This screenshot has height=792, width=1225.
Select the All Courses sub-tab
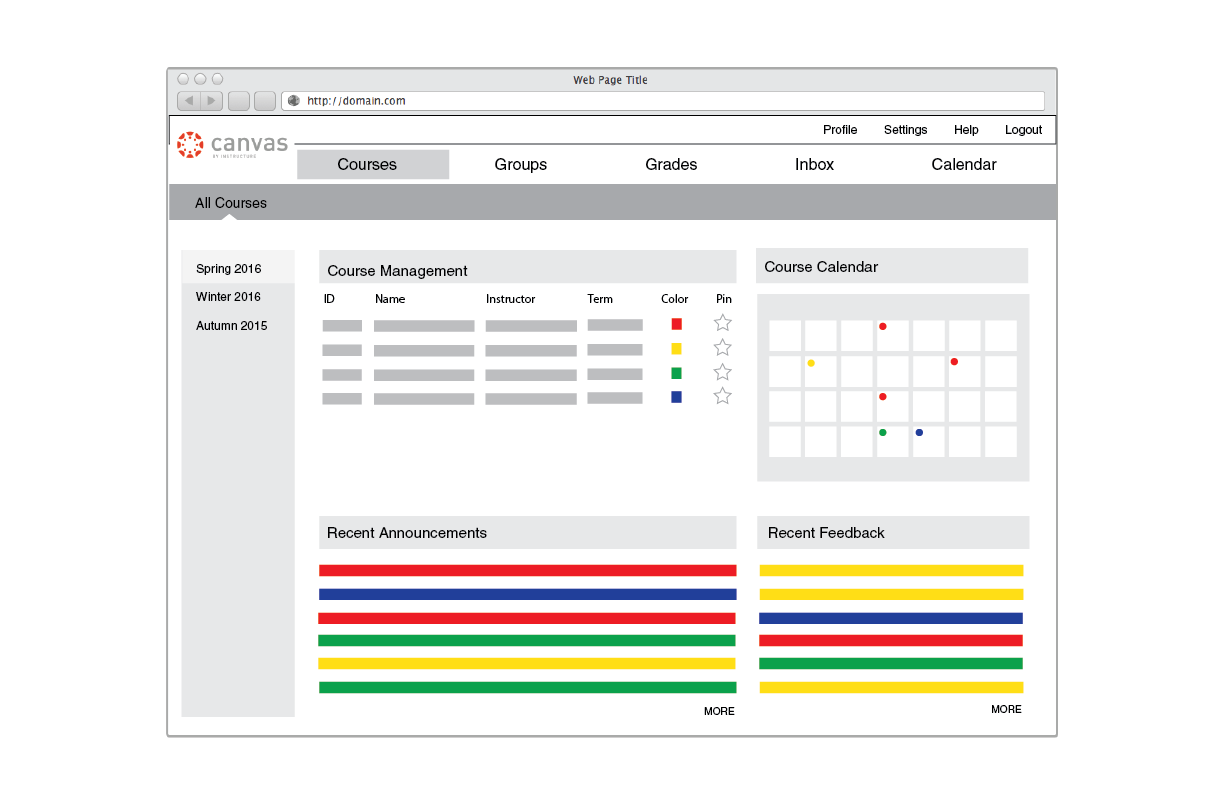[231, 203]
